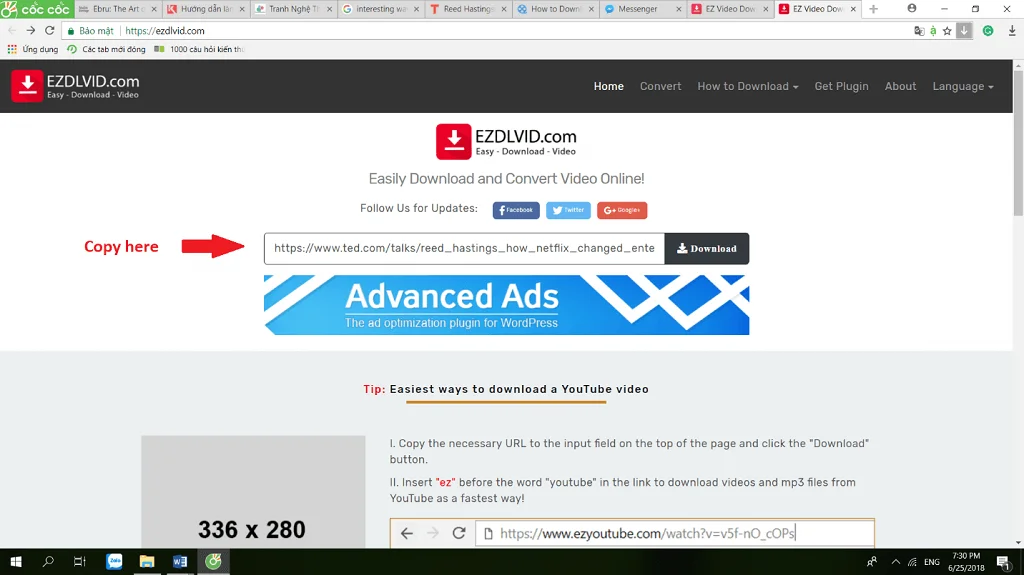This screenshot has height=575, width=1024.
Task: Open the Get Plugin navigation item
Action: pos(841,86)
